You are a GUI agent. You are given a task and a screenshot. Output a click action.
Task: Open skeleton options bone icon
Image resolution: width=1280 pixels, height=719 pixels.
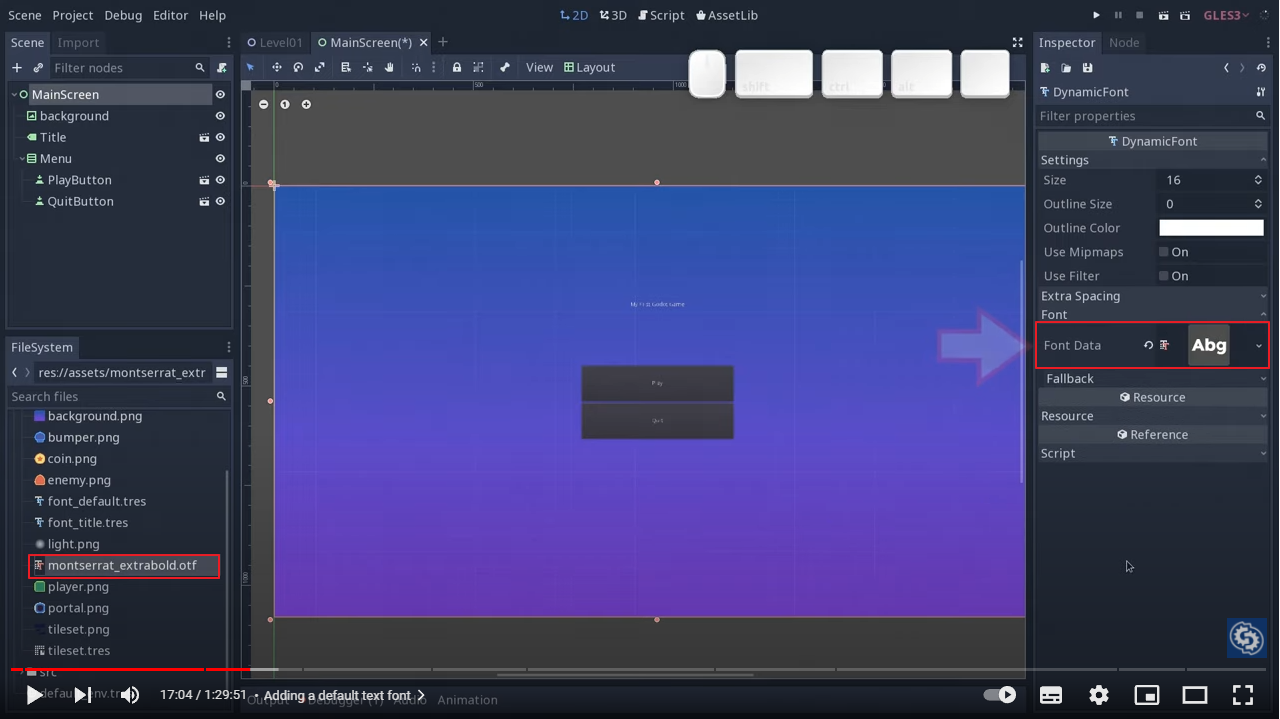point(505,67)
